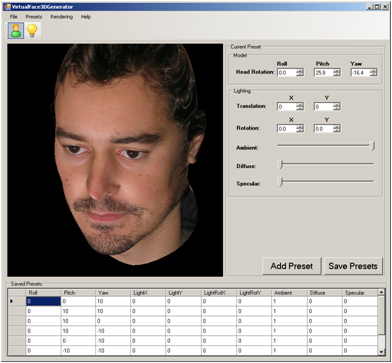Select the first row's highlighted Roll cell

coord(43,301)
